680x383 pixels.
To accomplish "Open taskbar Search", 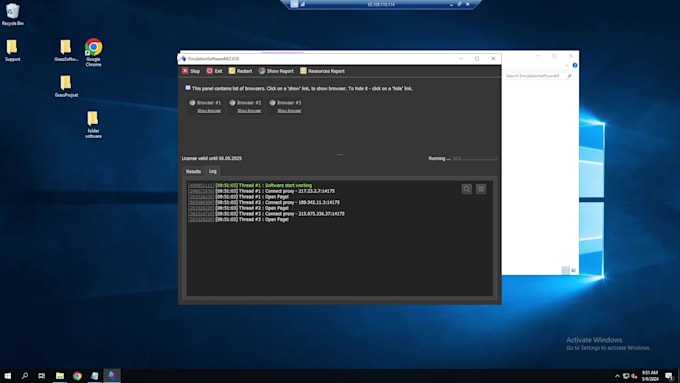I will point(25,376).
